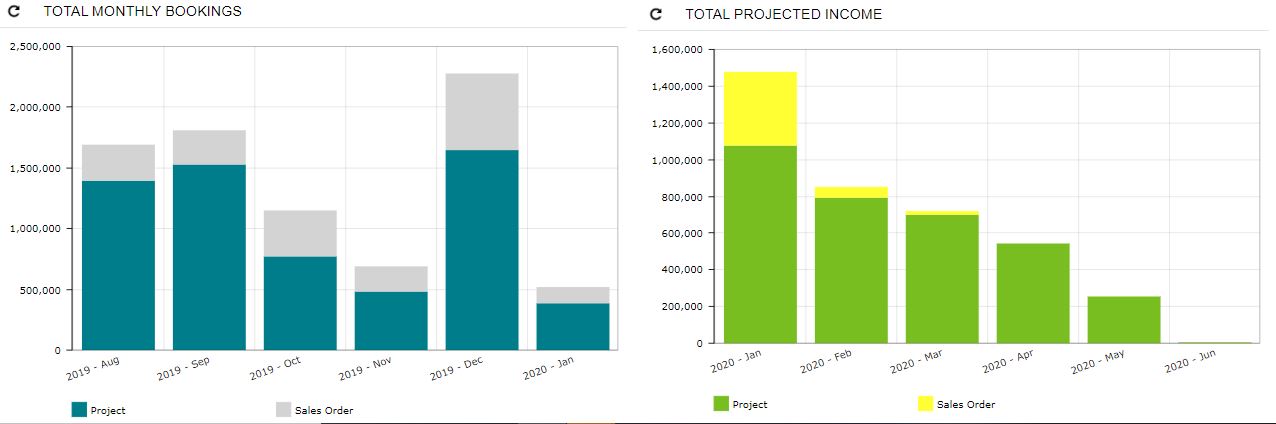
Task: Select the 2020 - Apr projected income bar
Action: tap(1033, 293)
